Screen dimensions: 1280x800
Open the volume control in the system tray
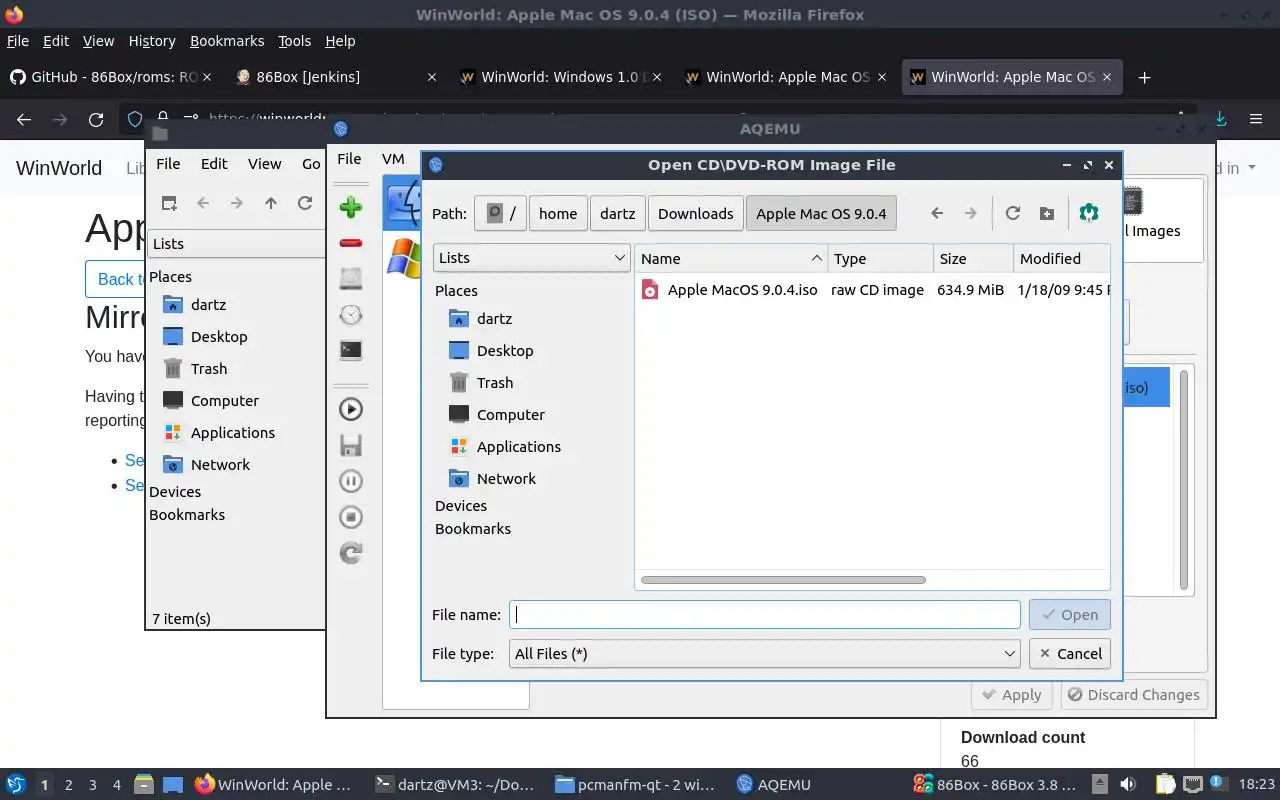click(1128, 785)
